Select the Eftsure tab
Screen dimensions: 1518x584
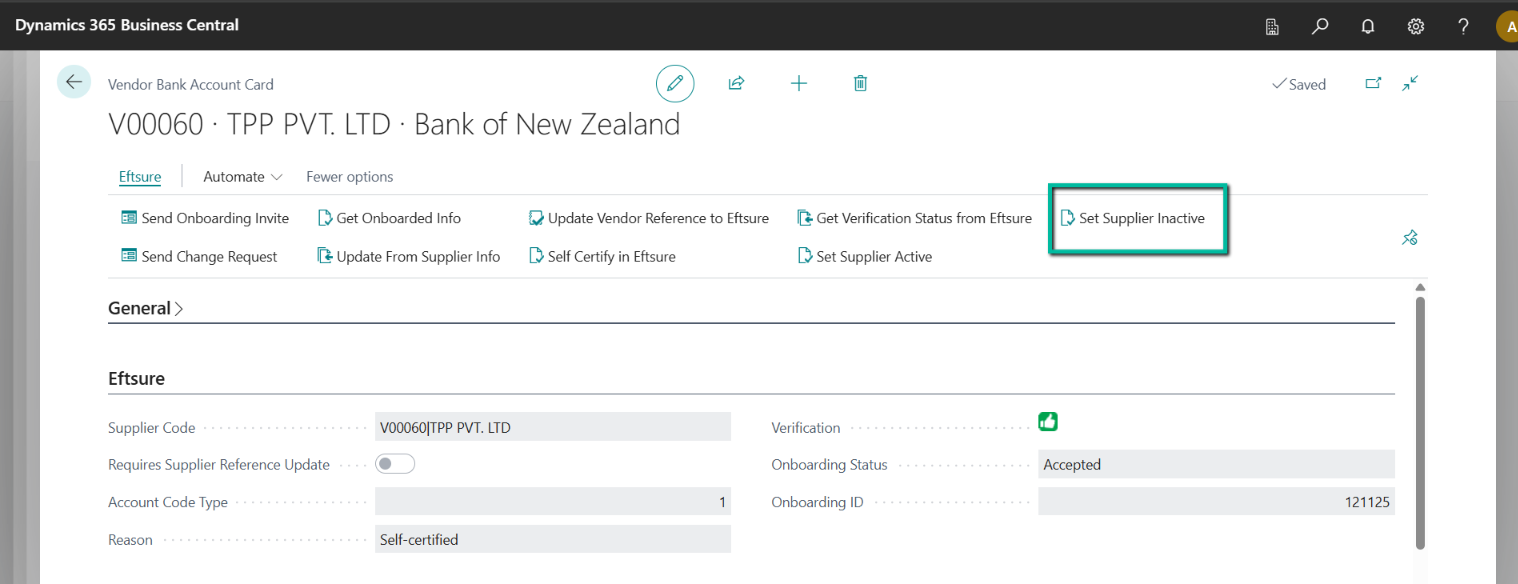[x=140, y=176]
